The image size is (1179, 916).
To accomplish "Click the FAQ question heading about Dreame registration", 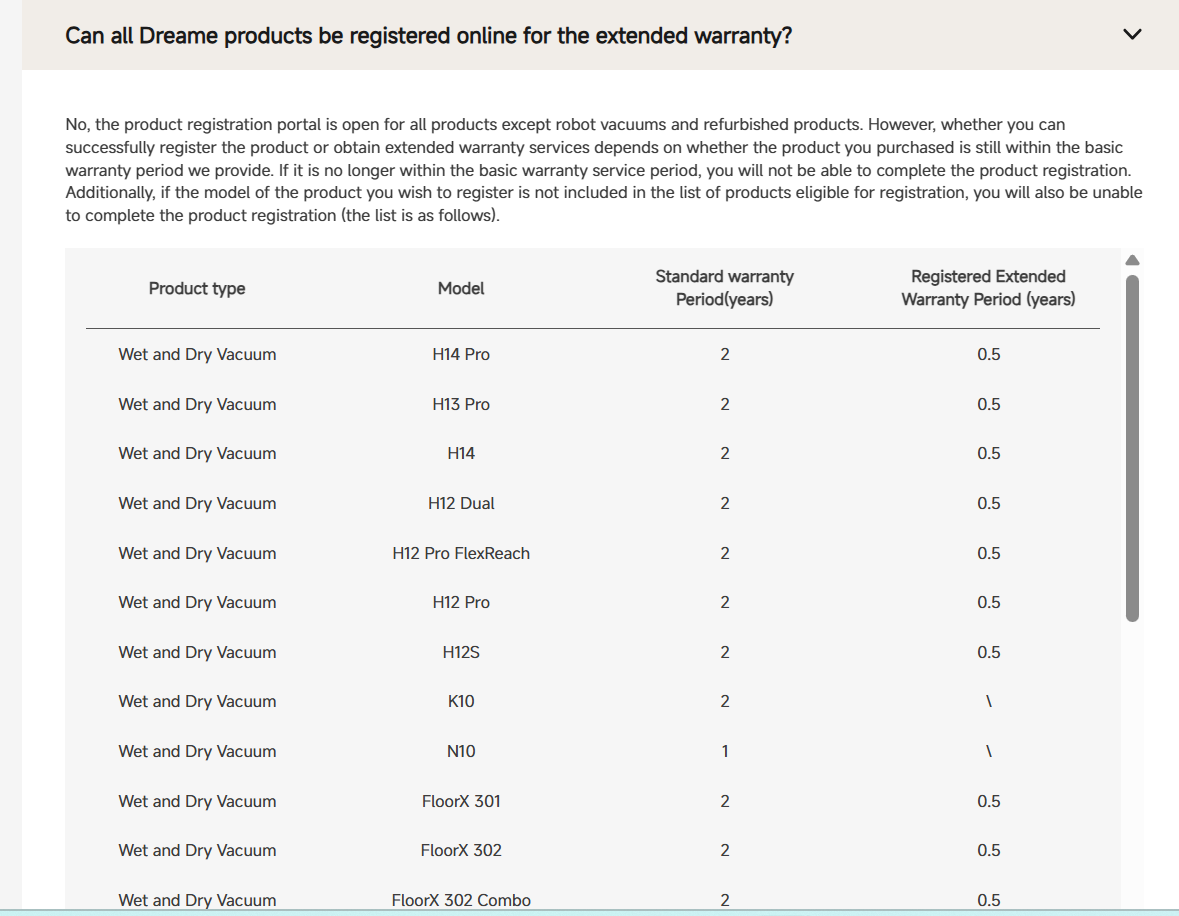I will [429, 35].
